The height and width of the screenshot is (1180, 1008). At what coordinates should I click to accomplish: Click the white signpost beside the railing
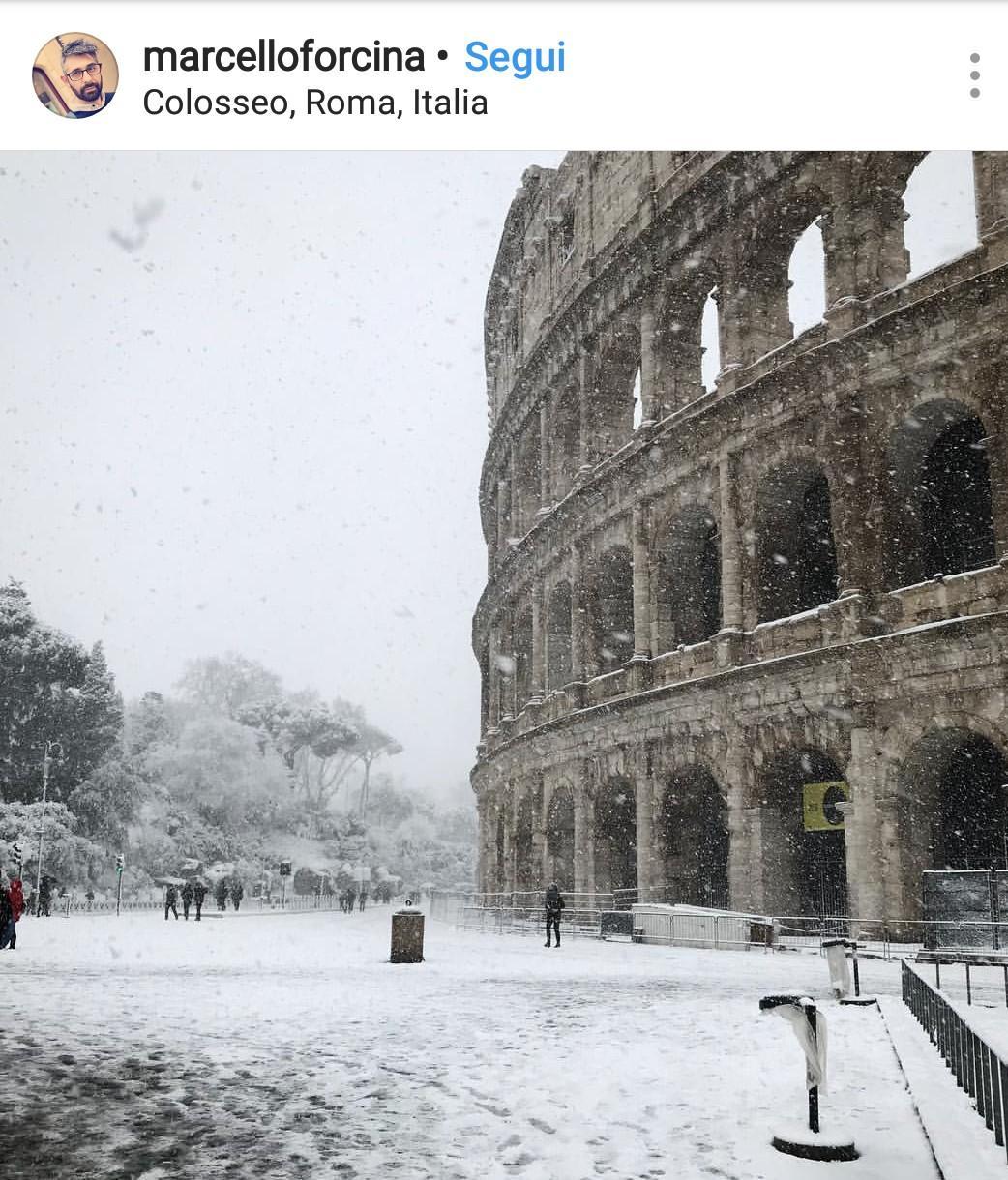pos(838,969)
